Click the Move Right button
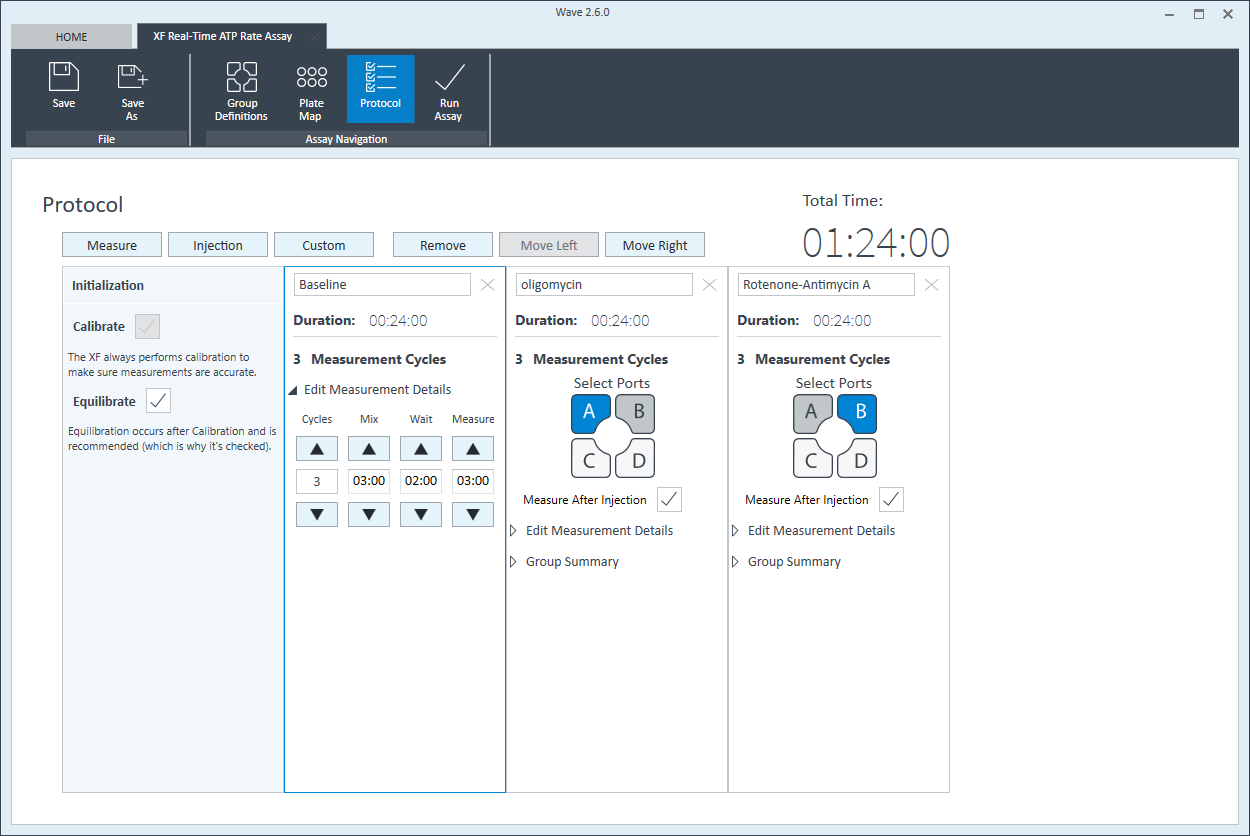 654,245
